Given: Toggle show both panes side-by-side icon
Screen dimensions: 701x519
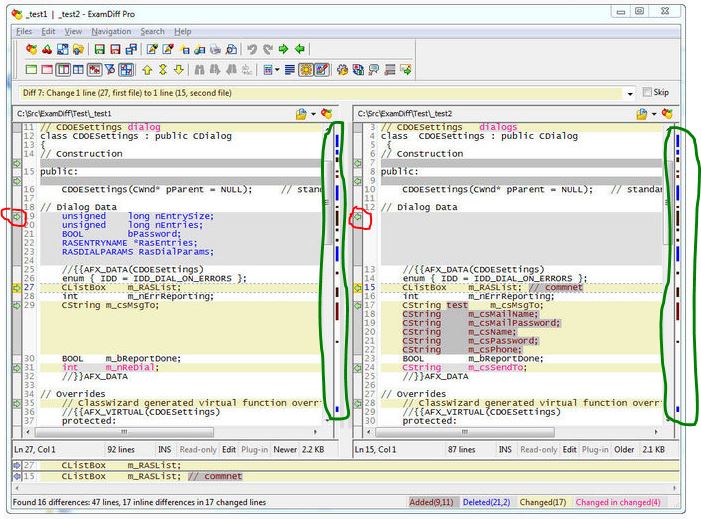Looking at the screenshot, I should tap(63, 70).
